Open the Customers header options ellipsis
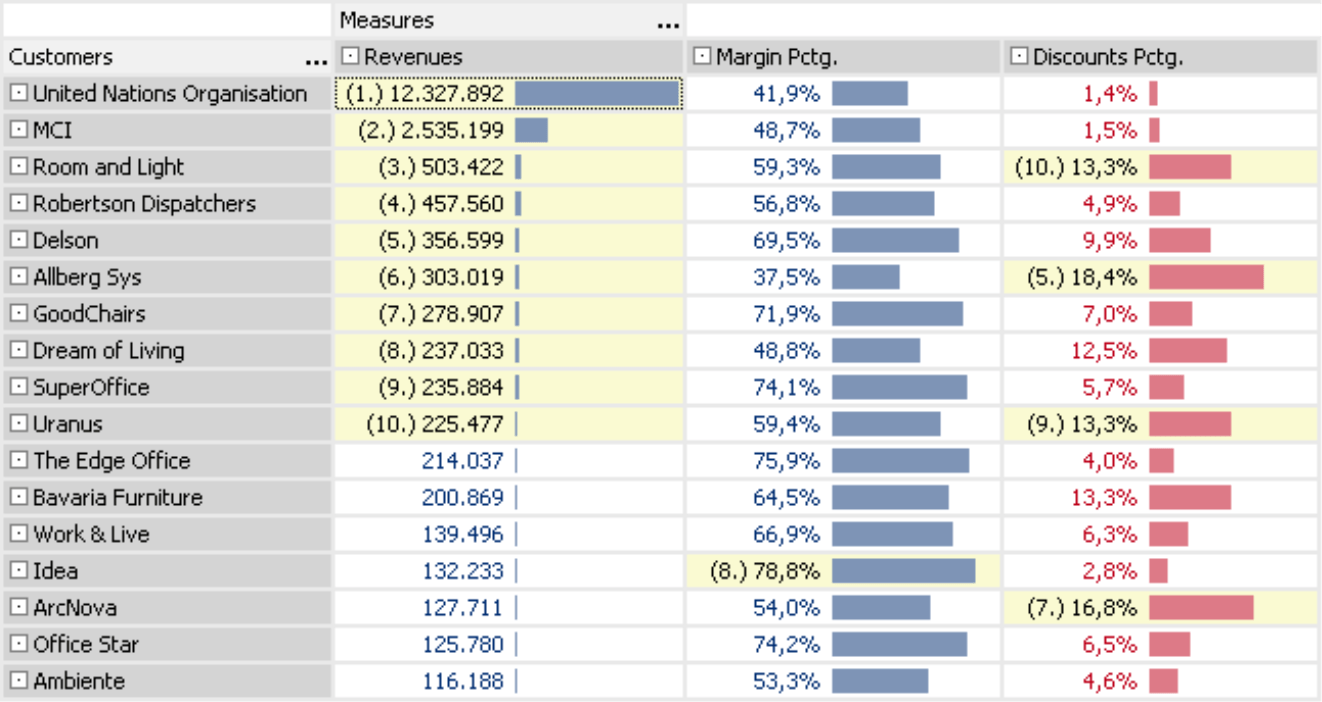Screen dimensions: 1322x702 coord(316,60)
